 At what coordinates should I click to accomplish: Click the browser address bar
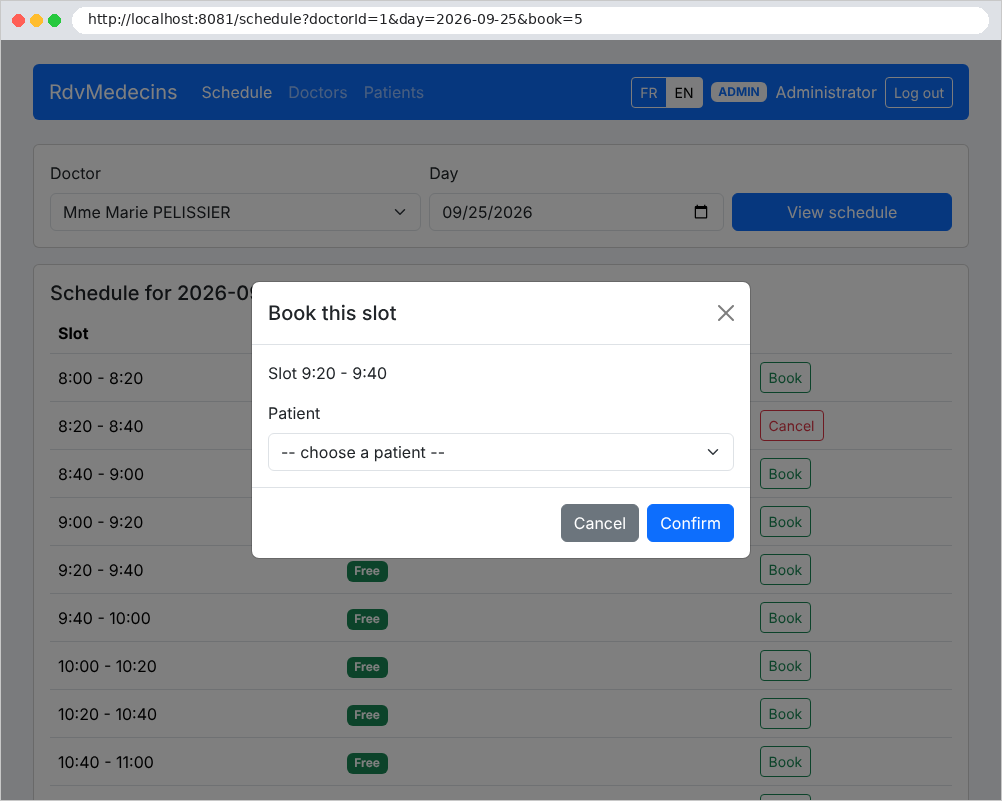click(530, 20)
